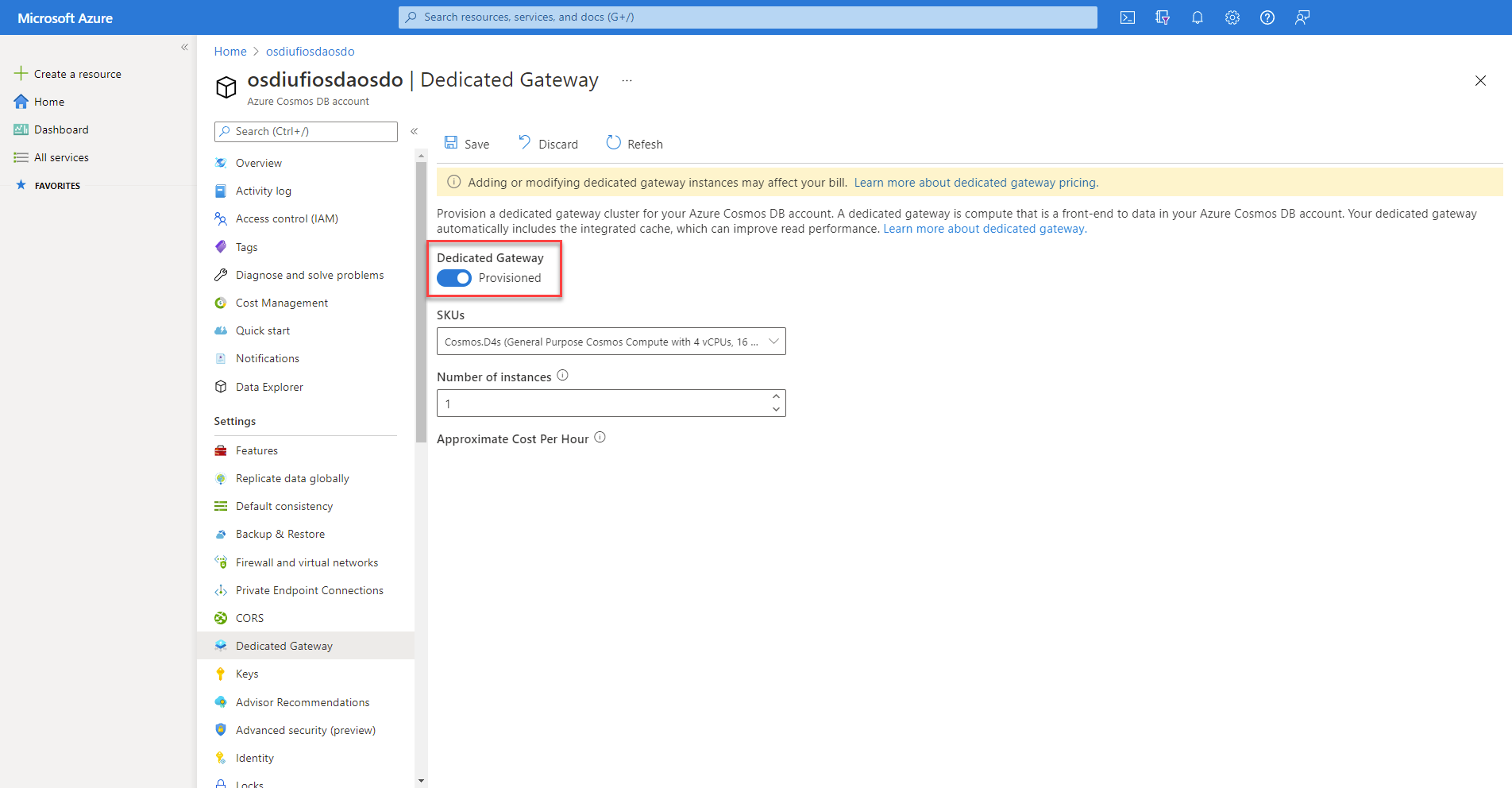The width and height of the screenshot is (1512, 788).
Task: Open the SKUs dropdown
Action: [611, 342]
